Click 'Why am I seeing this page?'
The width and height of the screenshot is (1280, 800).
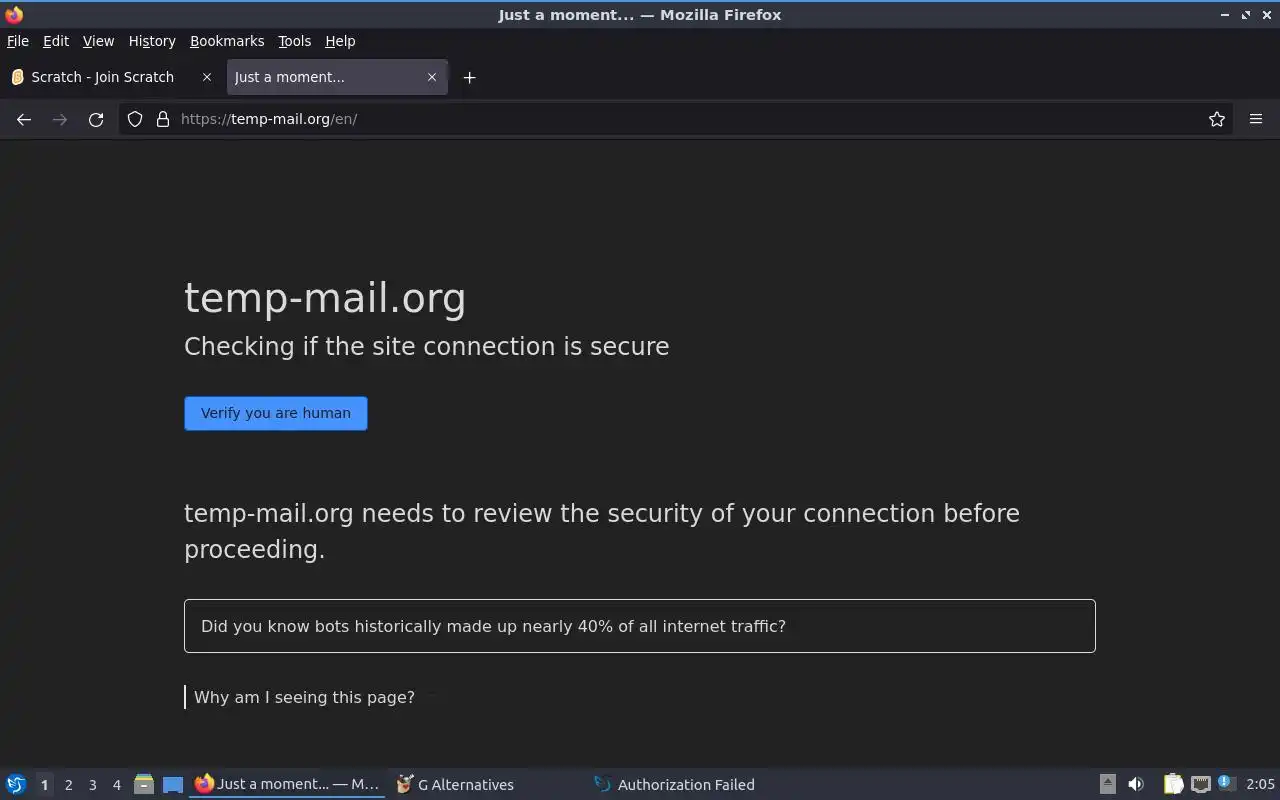[304, 697]
